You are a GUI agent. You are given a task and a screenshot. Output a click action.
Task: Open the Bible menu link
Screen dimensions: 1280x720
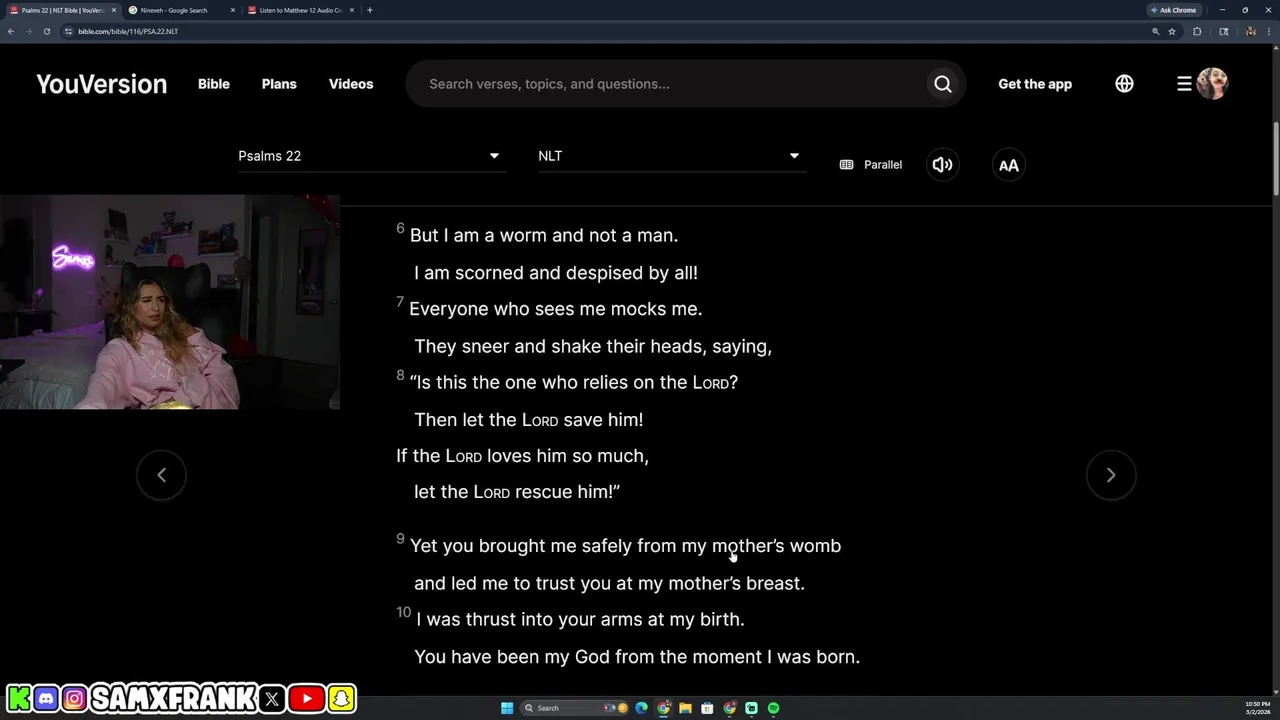(214, 84)
